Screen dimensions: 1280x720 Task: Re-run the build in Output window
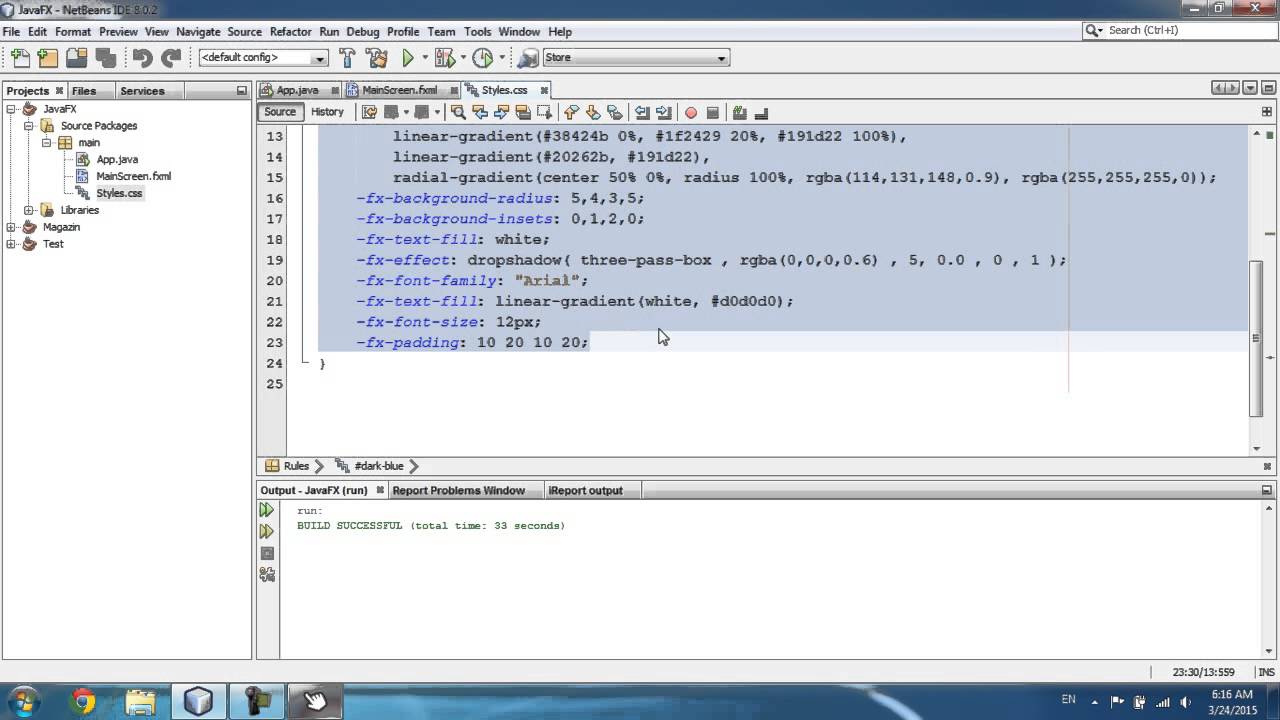(x=267, y=510)
